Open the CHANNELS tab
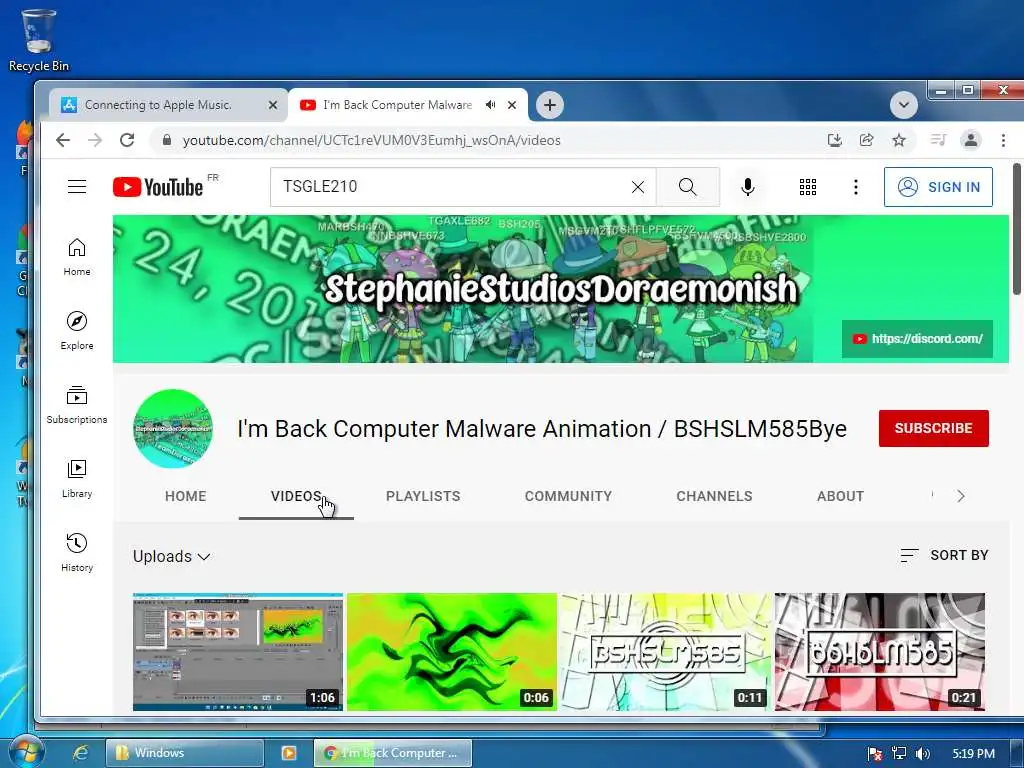This screenshot has width=1024, height=768. tap(714, 496)
